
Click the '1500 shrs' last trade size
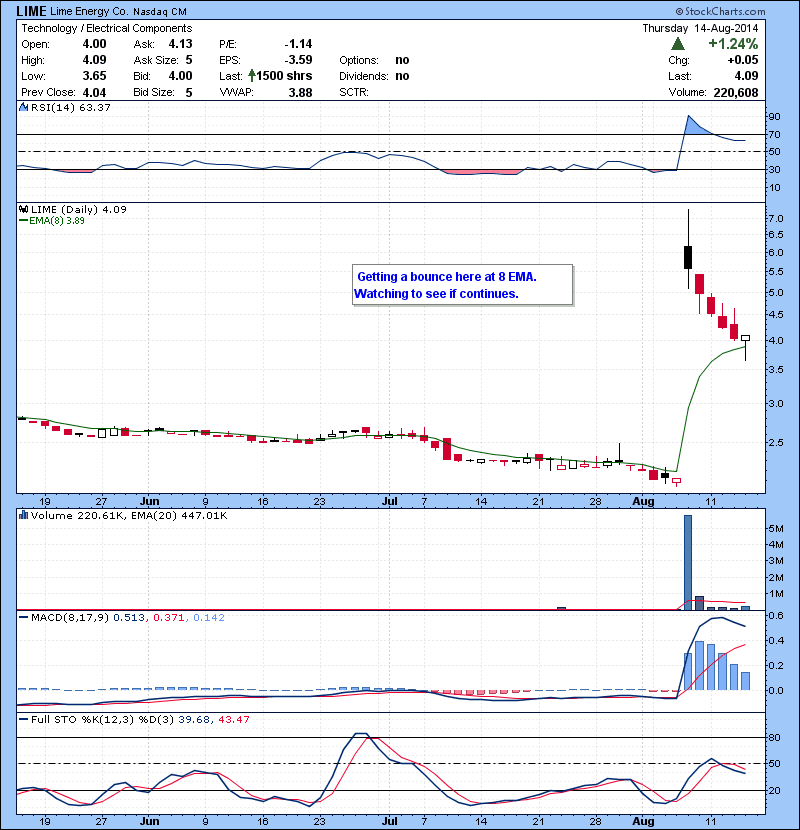[284, 76]
